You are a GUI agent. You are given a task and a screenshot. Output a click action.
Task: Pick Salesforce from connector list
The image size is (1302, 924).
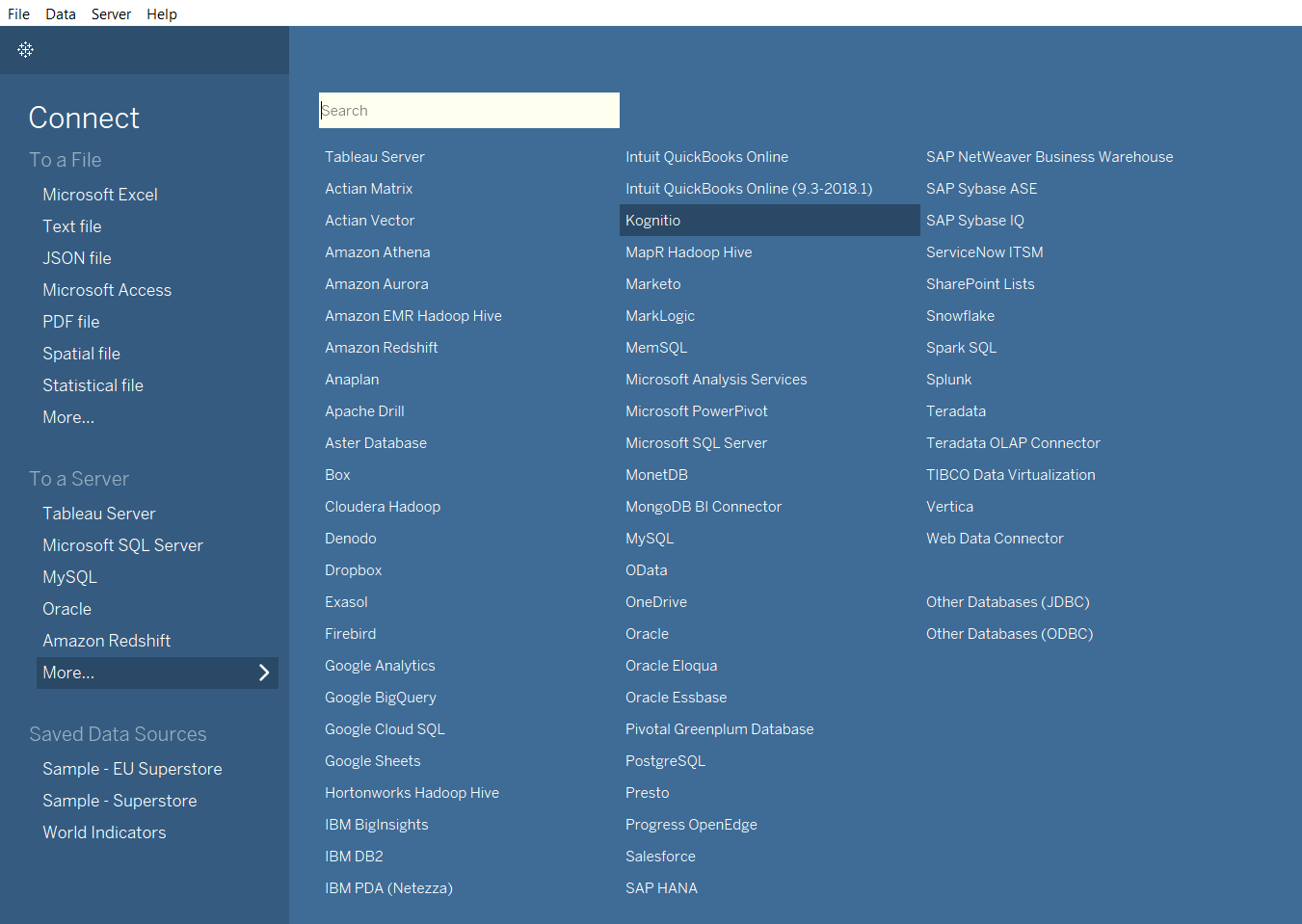coord(660,857)
